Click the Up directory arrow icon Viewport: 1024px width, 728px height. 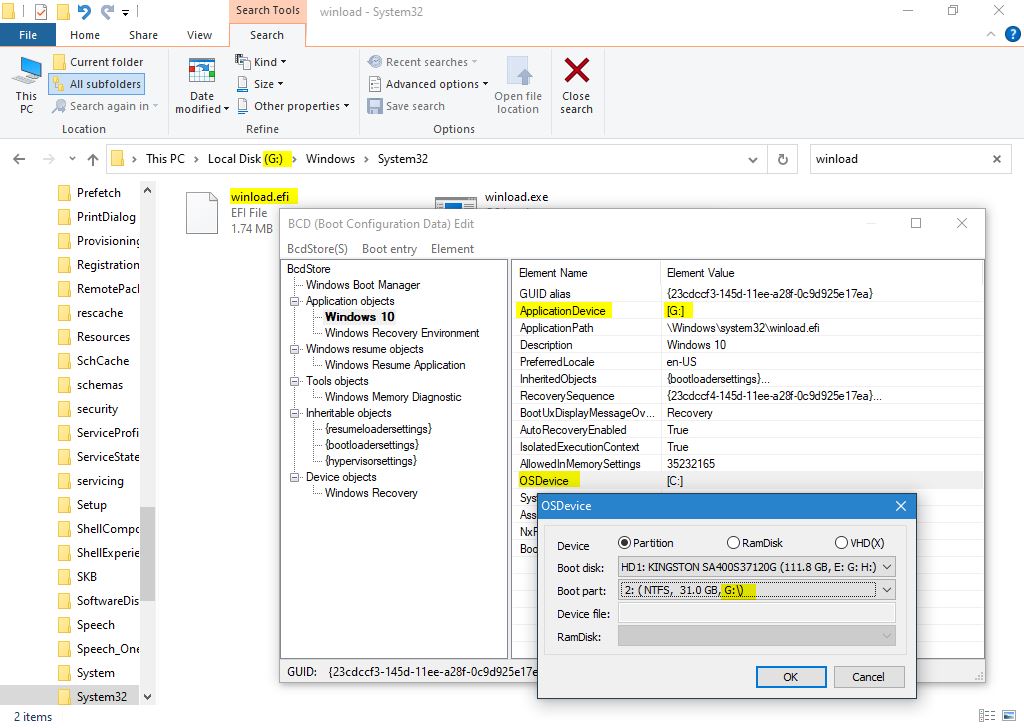[93, 159]
